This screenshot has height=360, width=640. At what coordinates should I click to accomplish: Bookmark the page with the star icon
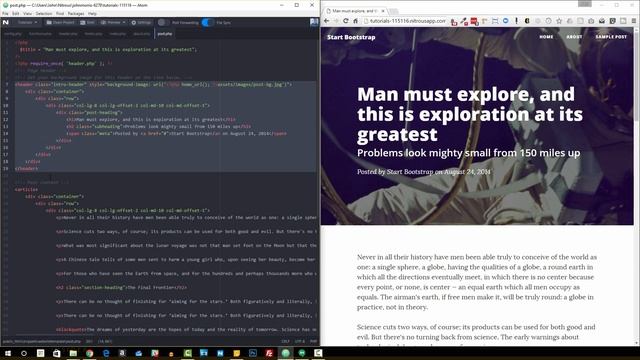[559, 21]
